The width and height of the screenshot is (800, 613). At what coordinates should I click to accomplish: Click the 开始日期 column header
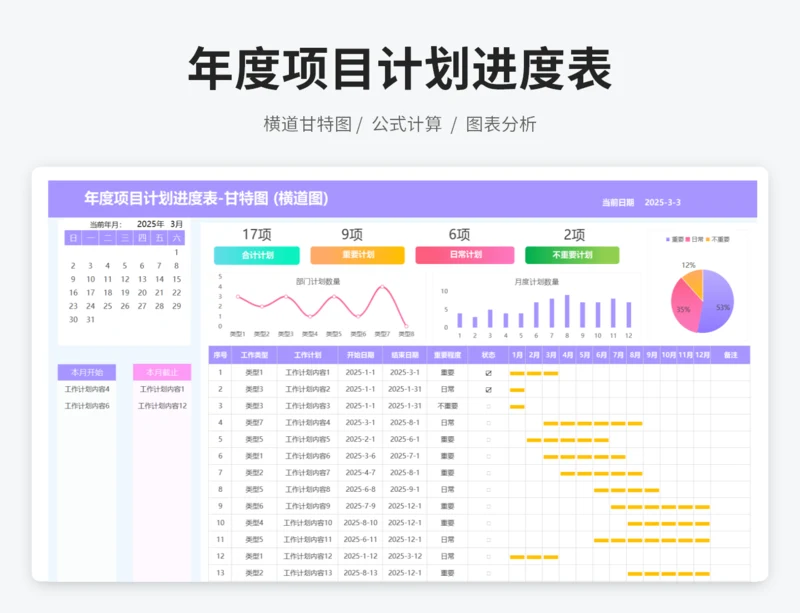(360, 355)
